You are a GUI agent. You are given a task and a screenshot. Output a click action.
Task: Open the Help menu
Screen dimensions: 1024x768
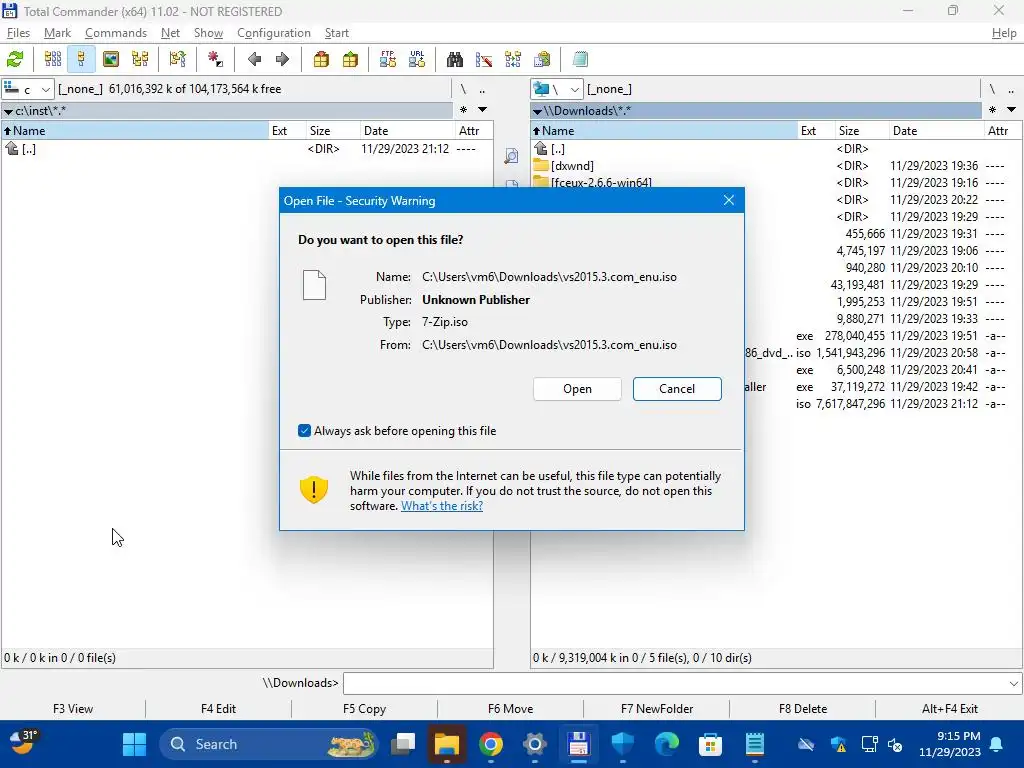[x=1004, y=33]
